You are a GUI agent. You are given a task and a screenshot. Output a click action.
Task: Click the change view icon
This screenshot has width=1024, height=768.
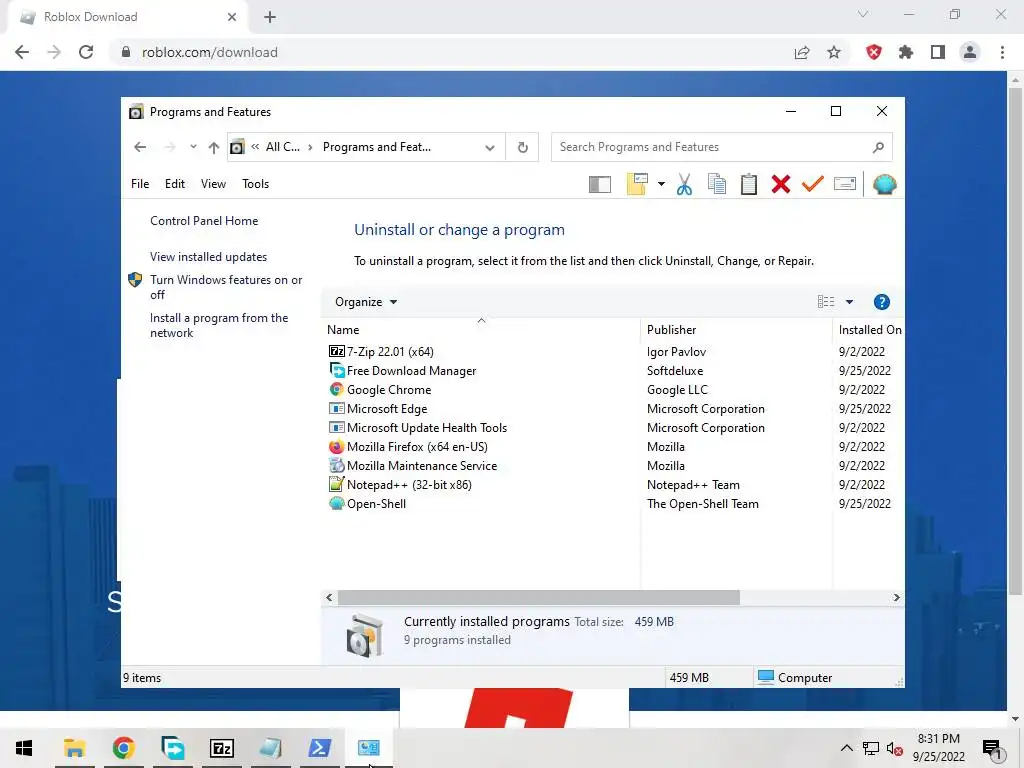[x=825, y=302]
